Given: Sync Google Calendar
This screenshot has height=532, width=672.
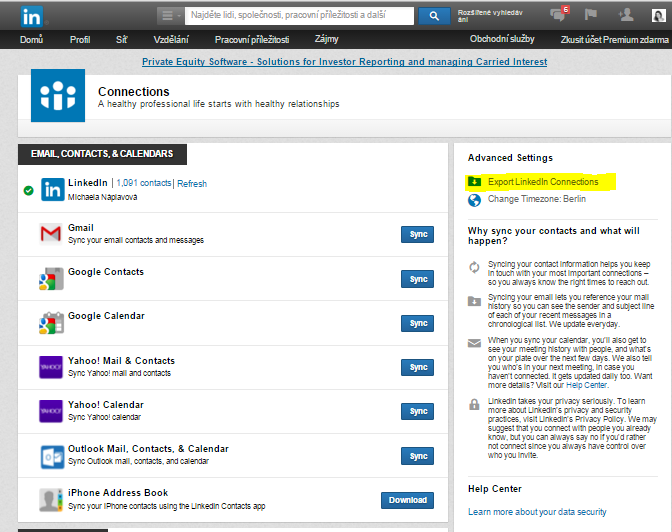Looking at the screenshot, I should (417, 323).
